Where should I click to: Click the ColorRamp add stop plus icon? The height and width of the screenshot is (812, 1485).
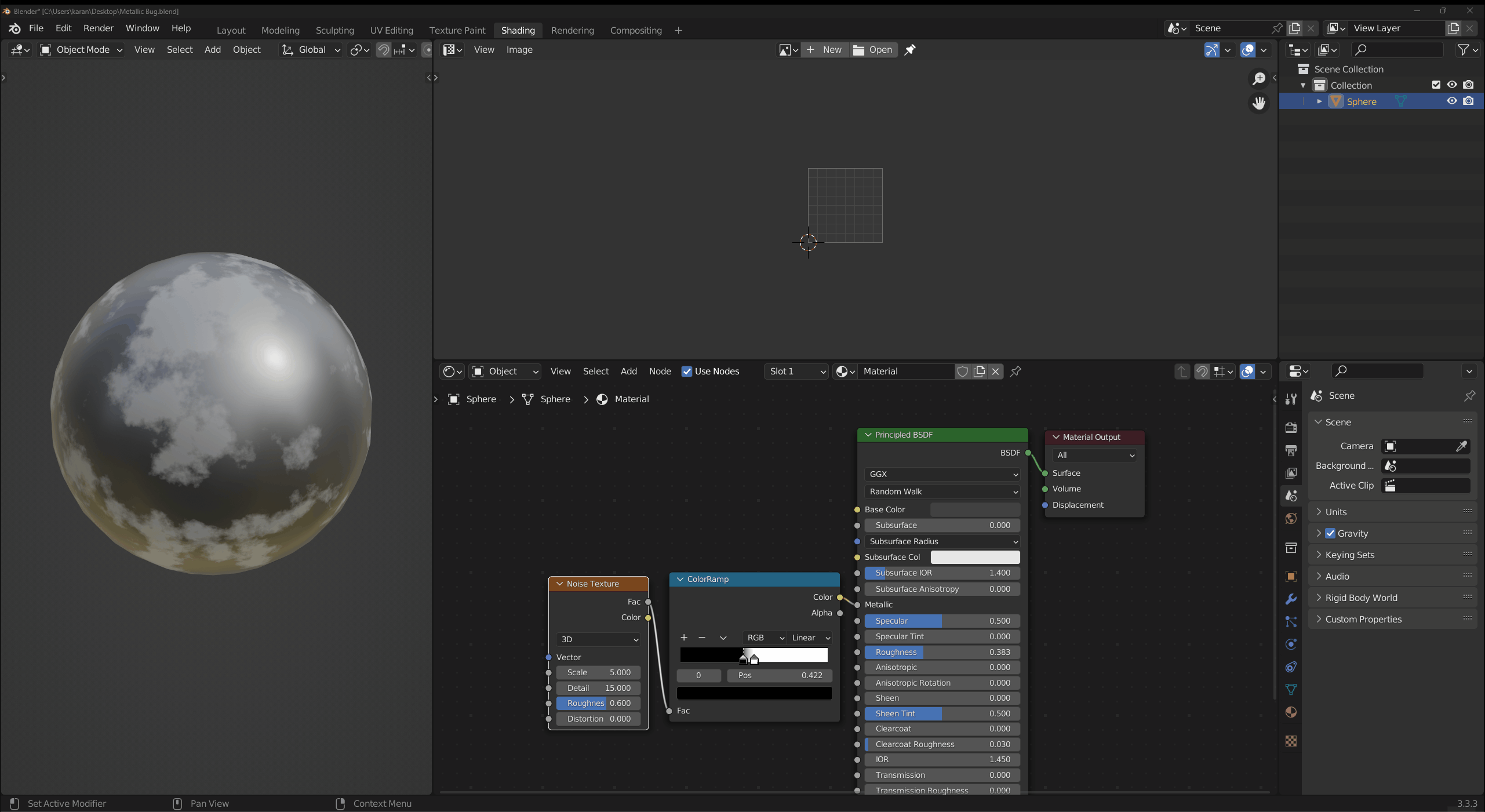pyautogui.click(x=684, y=638)
